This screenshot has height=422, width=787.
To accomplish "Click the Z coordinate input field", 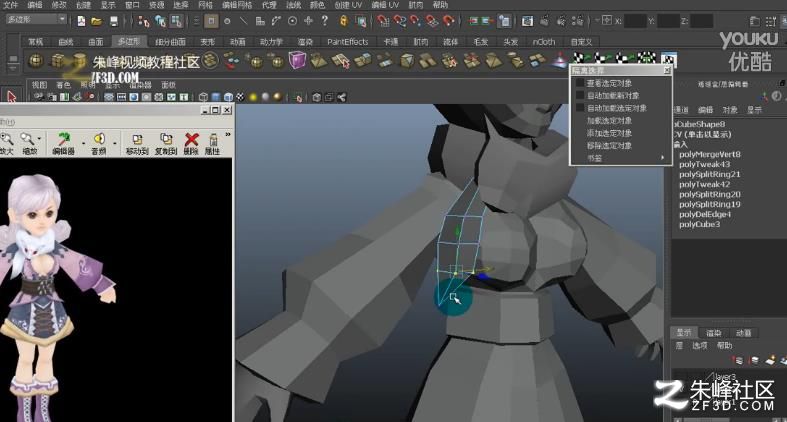I will 701,21.
